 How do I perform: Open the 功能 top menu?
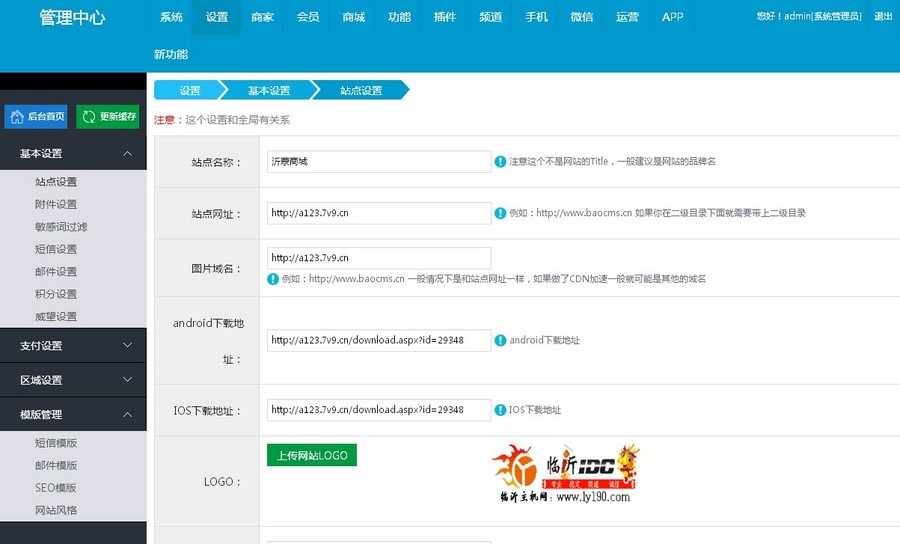pos(399,17)
